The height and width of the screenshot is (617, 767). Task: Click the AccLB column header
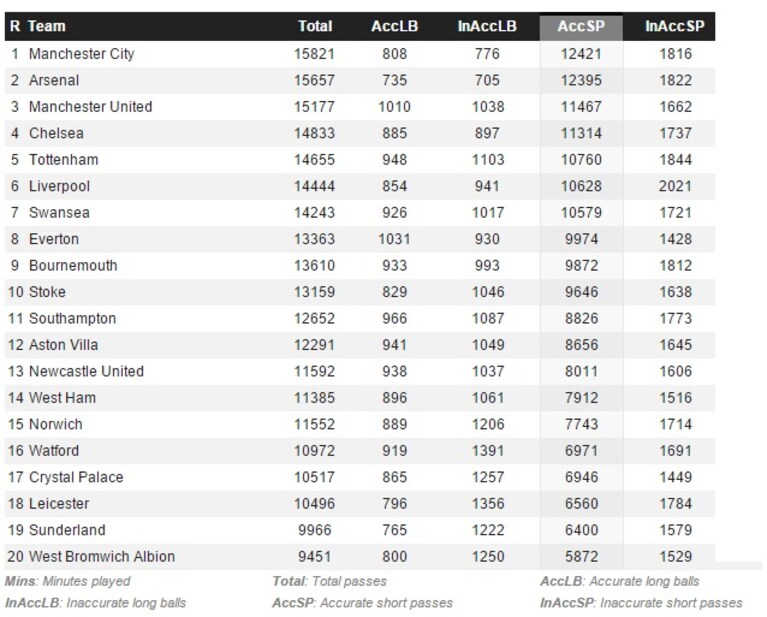(x=394, y=26)
